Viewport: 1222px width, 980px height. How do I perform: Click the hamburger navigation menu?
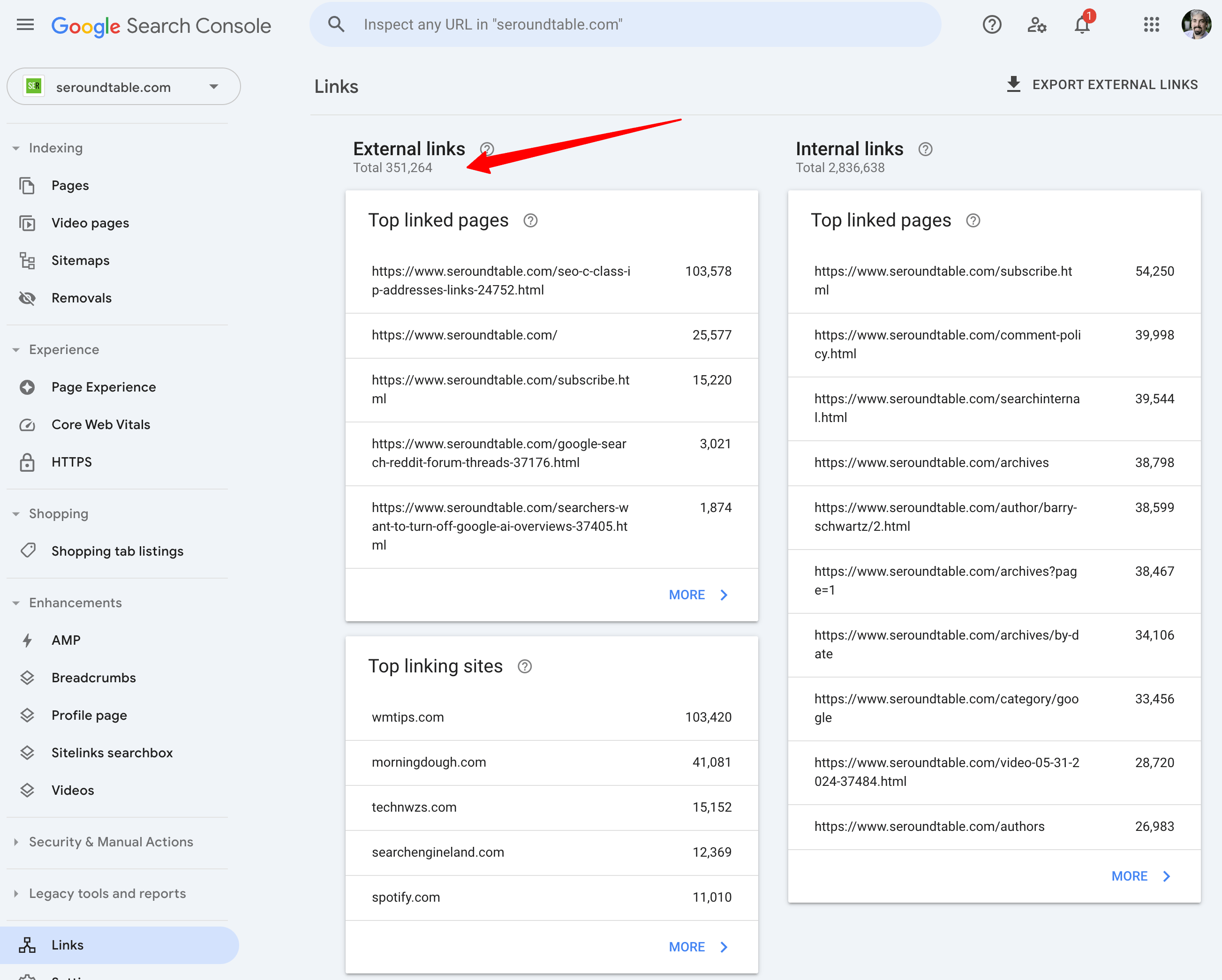(x=25, y=24)
